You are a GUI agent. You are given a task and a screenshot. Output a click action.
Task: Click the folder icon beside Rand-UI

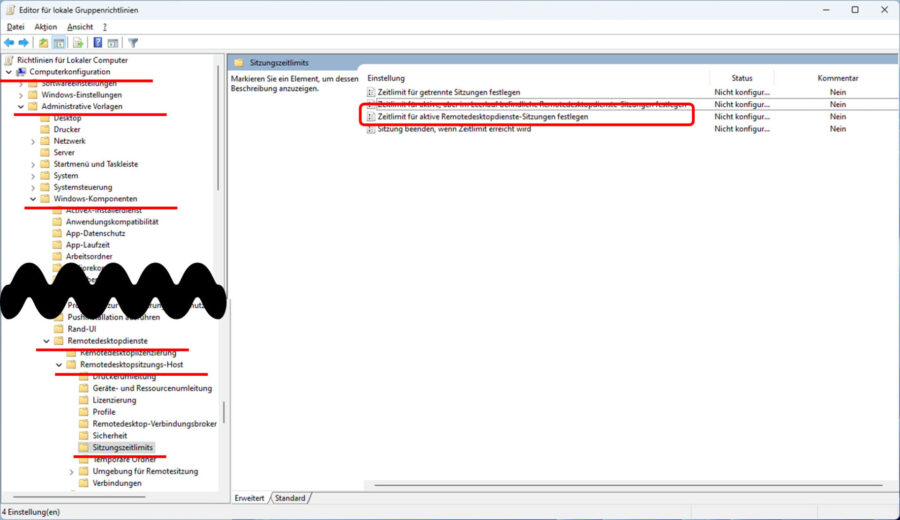(59, 329)
